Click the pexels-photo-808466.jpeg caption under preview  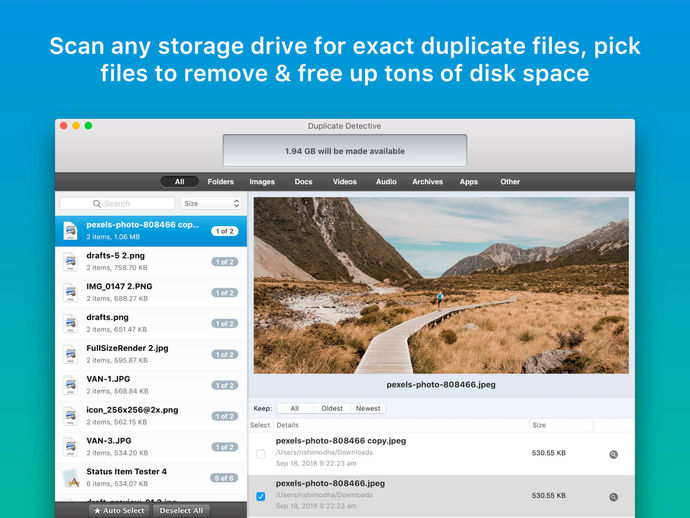441,384
